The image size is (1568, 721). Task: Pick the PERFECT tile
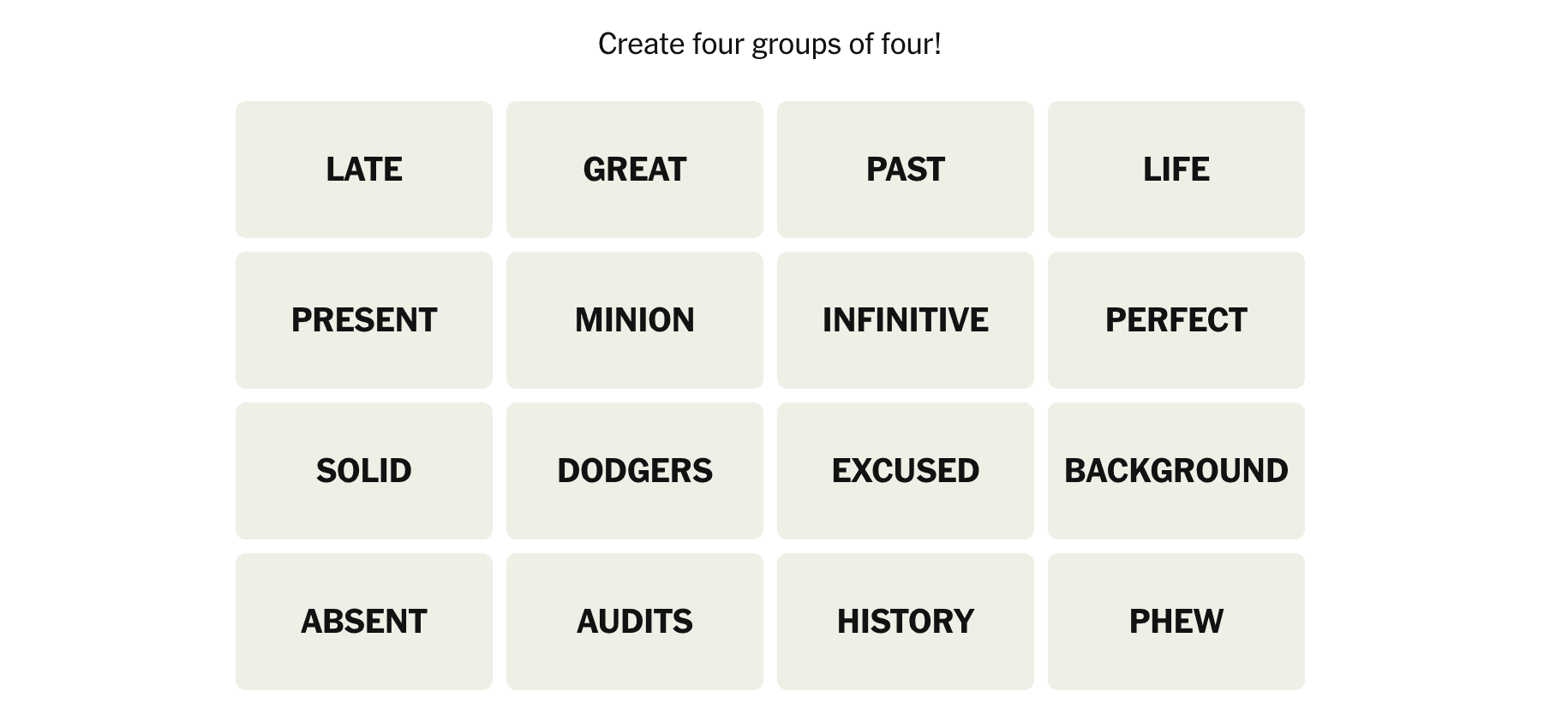click(1176, 320)
